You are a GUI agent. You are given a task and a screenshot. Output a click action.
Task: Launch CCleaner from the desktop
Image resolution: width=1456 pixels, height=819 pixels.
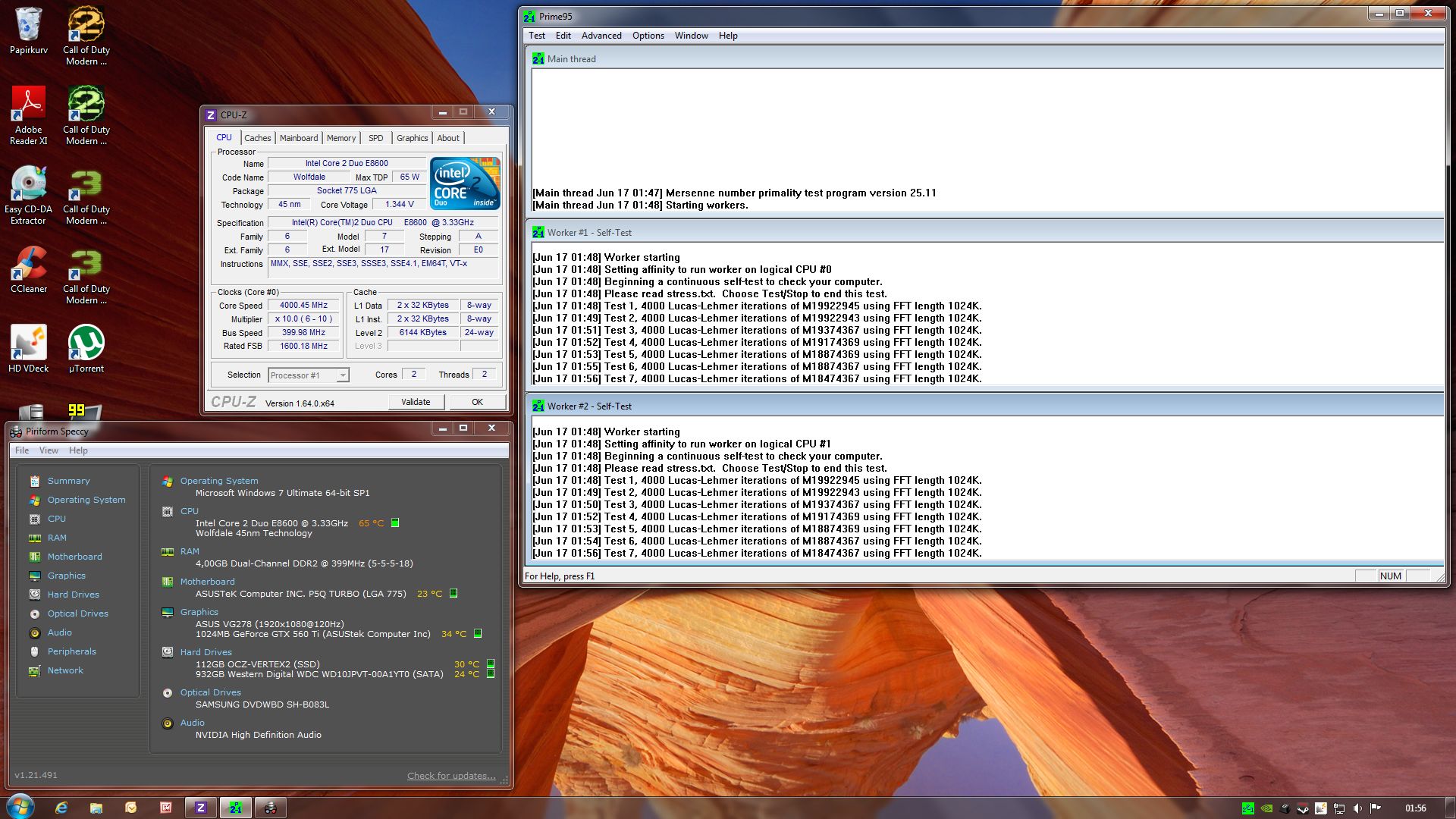(x=29, y=269)
